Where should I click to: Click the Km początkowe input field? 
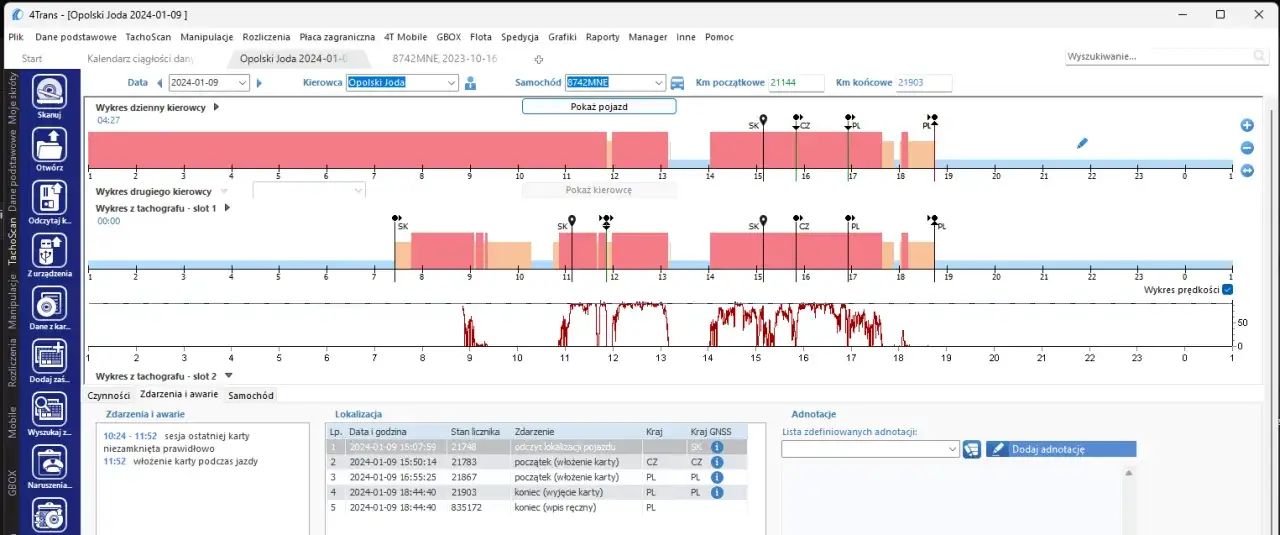tap(796, 83)
